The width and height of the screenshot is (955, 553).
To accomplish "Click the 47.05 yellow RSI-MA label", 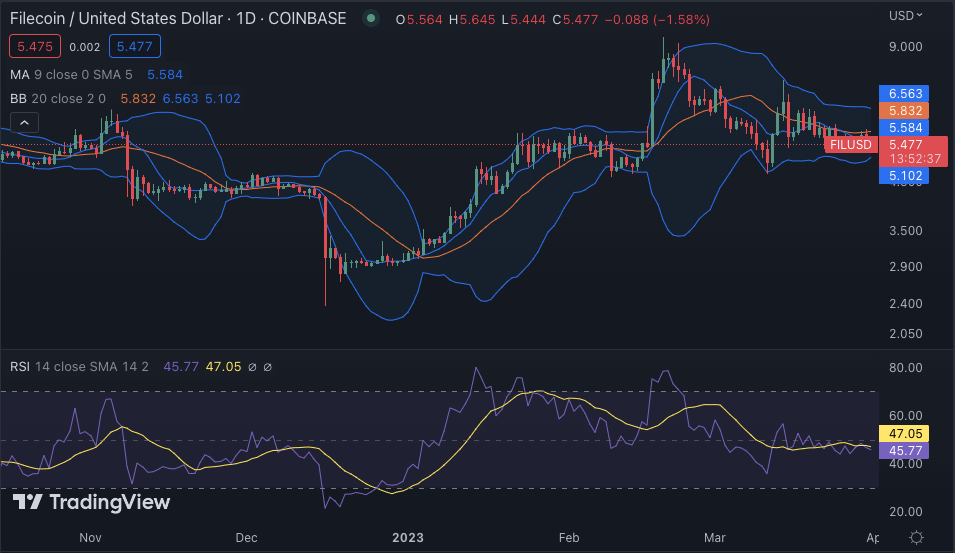I will coord(904,434).
